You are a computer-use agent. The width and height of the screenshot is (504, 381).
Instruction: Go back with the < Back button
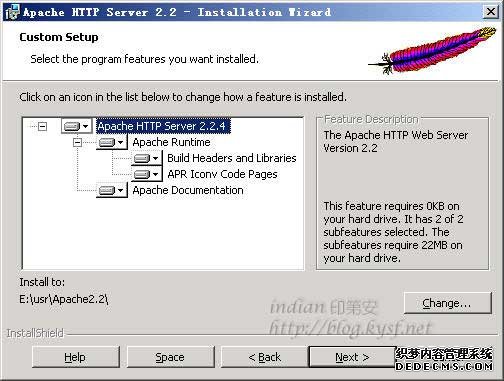(265, 357)
